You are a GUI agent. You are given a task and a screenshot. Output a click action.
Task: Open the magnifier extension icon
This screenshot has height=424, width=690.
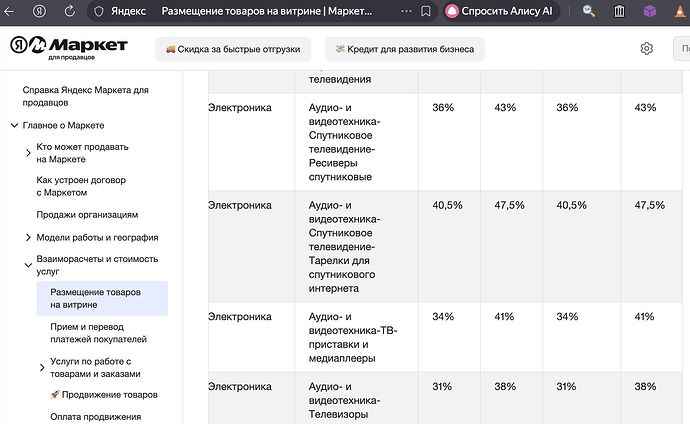(x=589, y=11)
